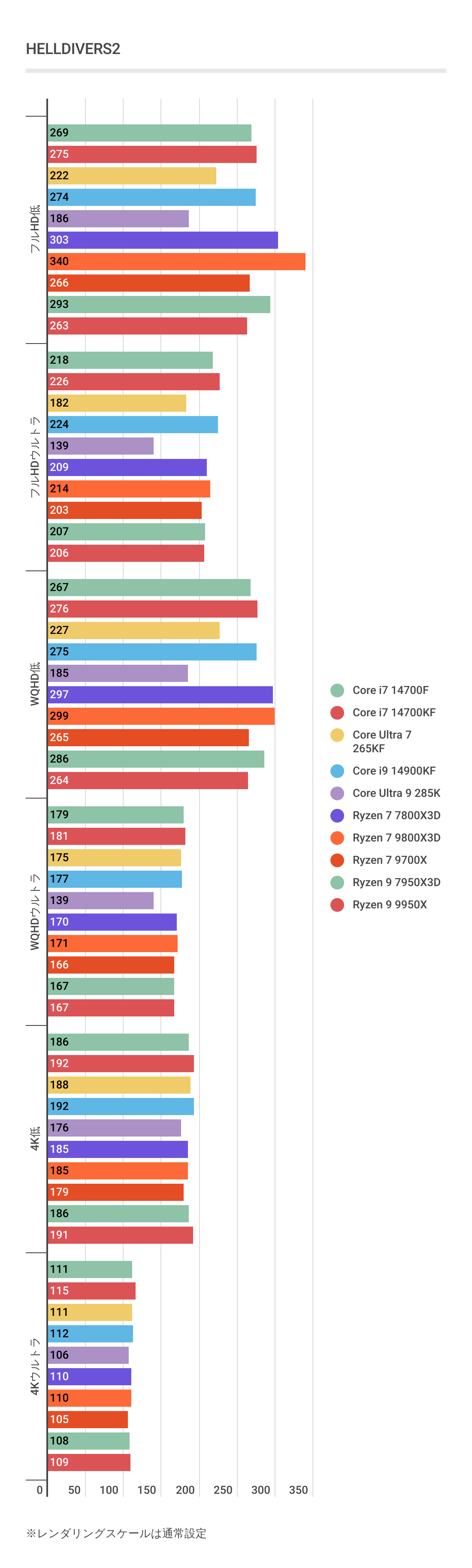Viewport: 472px width, 1568px height.
Task: Click the orange bar labeled 340
Action: pyautogui.click(x=177, y=262)
